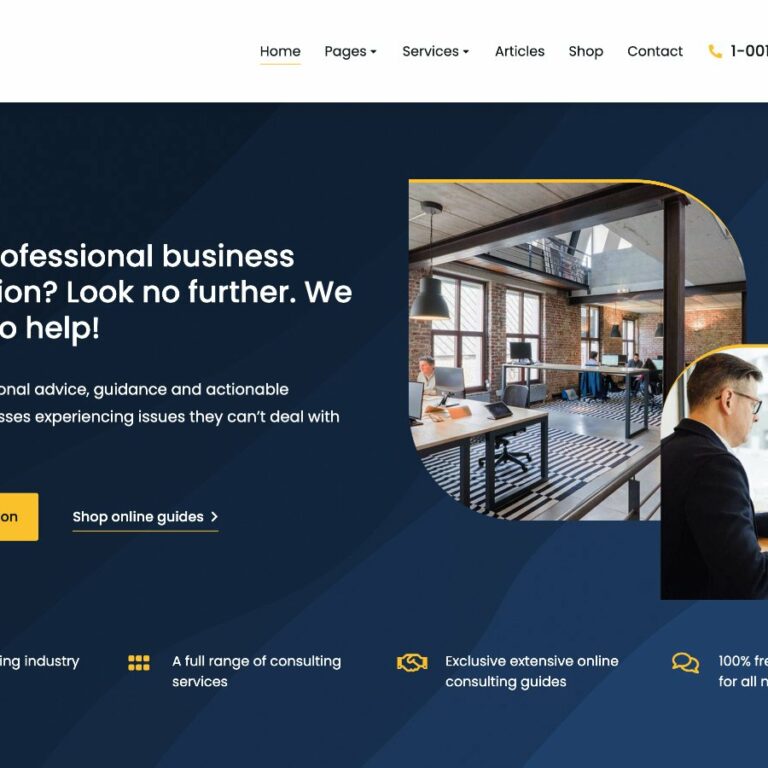Click the photo of man with glasses

point(714,472)
